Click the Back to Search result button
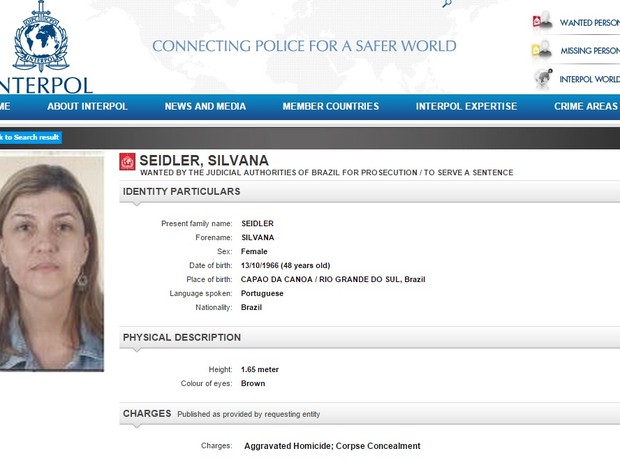 (30, 137)
